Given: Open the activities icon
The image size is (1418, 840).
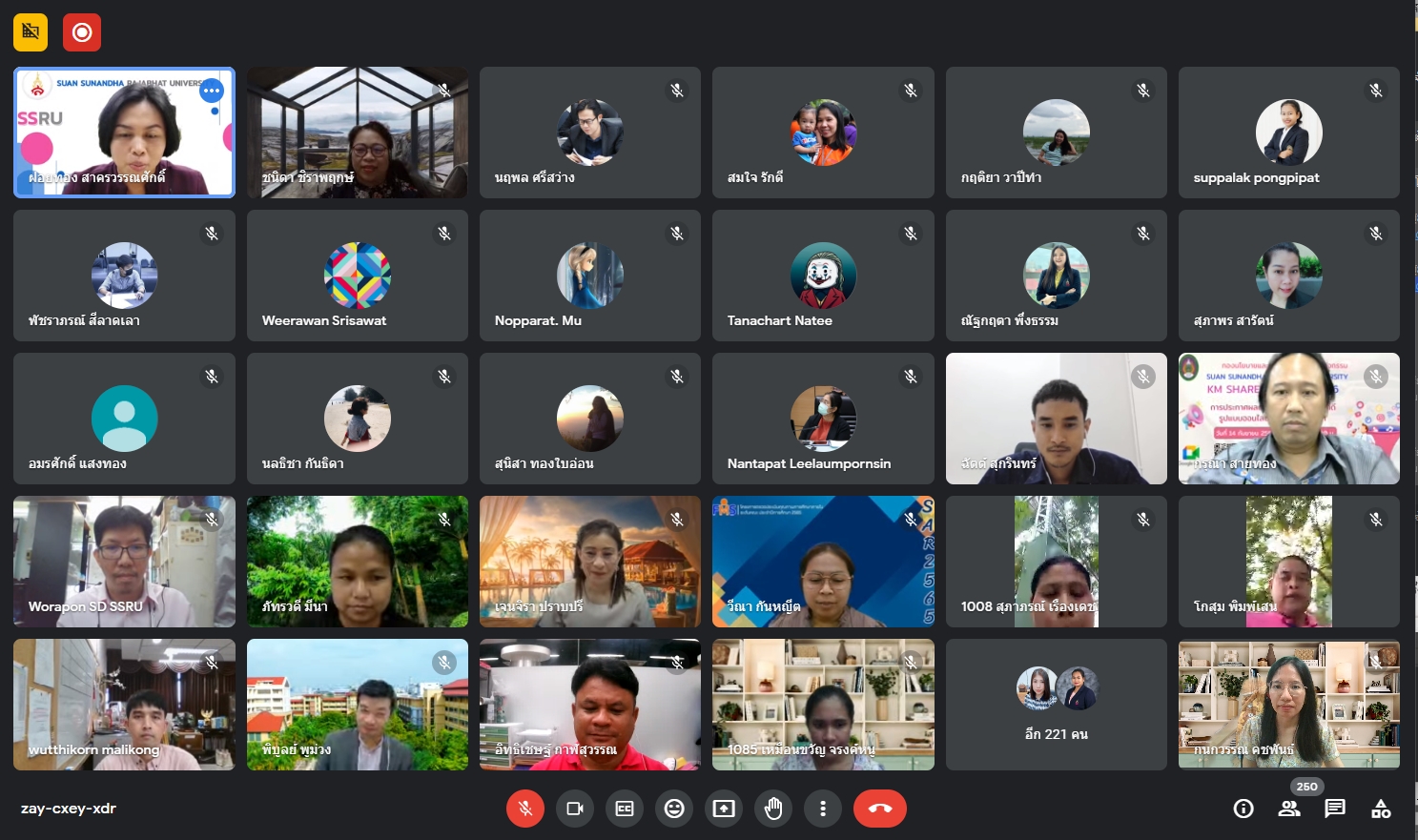Looking at the screenshot, I should 1381,809.
